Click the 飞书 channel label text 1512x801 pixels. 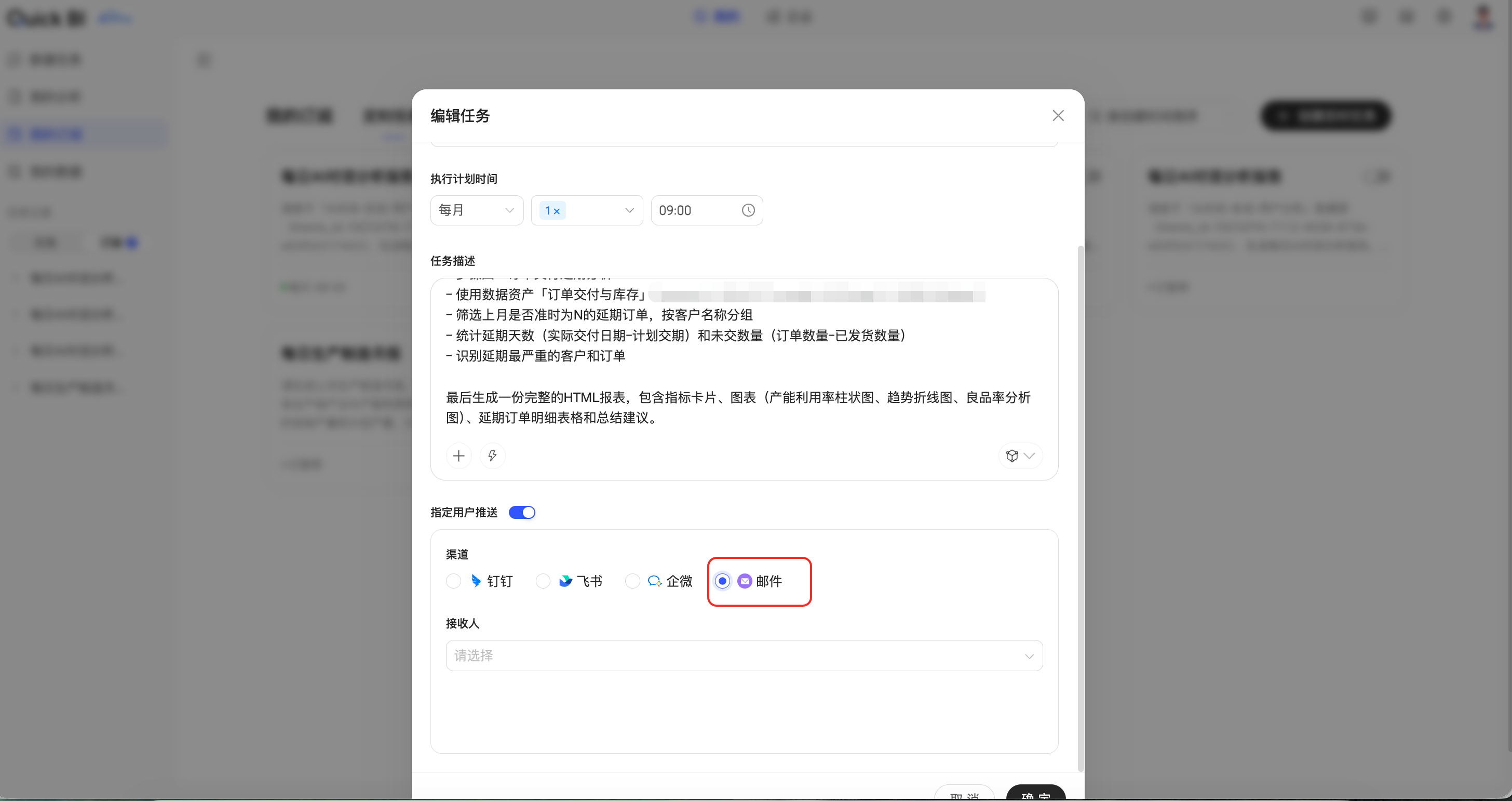590,581
